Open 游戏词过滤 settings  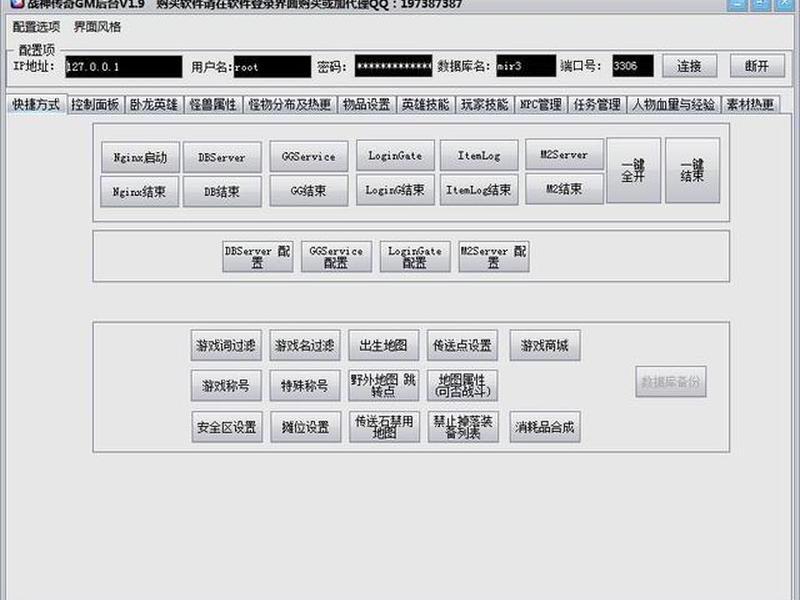[226, 345]
